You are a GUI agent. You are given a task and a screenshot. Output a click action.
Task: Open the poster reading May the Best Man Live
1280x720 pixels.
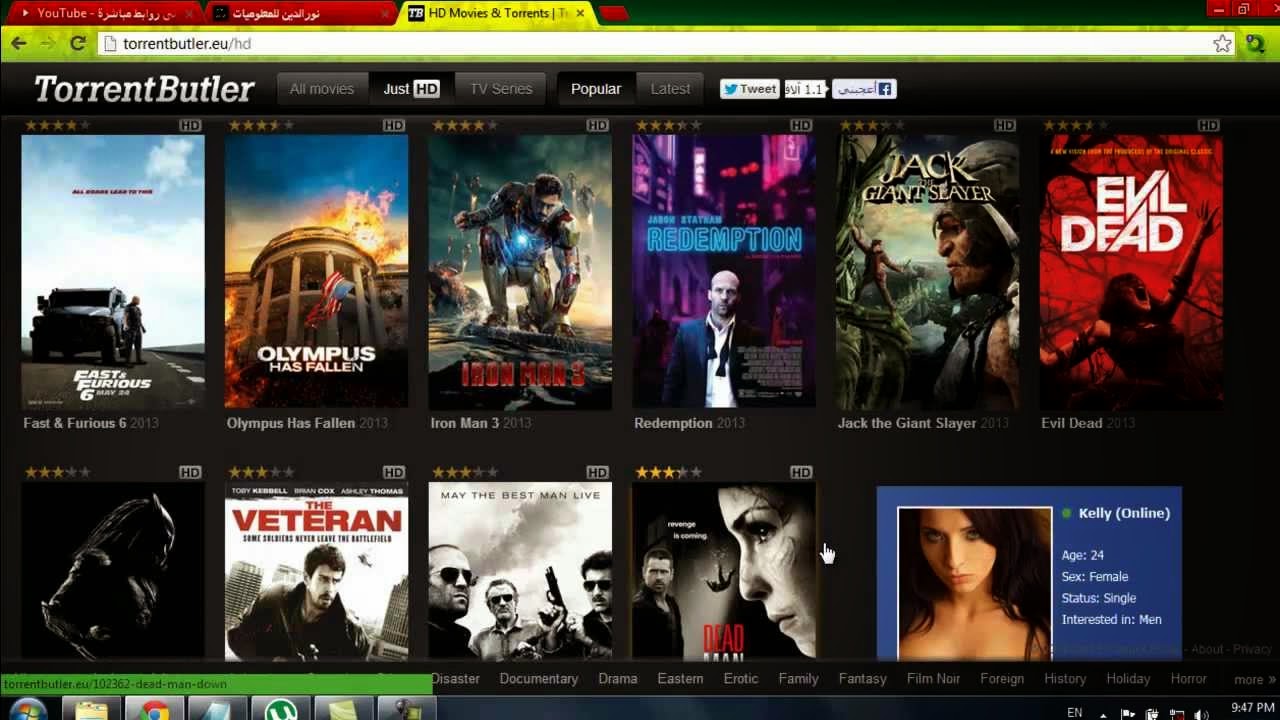(520, 570)
